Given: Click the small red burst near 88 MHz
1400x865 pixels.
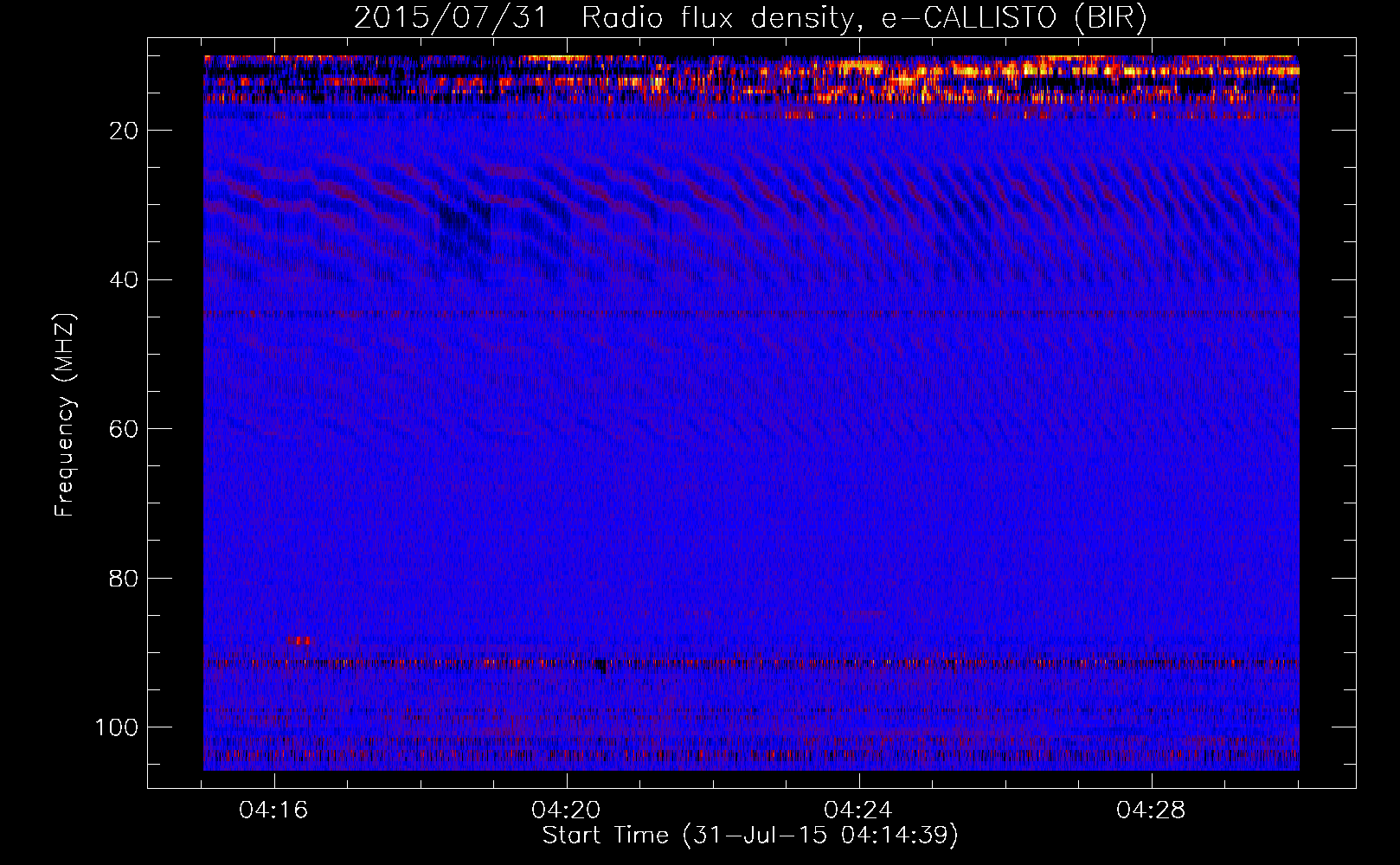Looking at the screenshot, I should point(299,641).
